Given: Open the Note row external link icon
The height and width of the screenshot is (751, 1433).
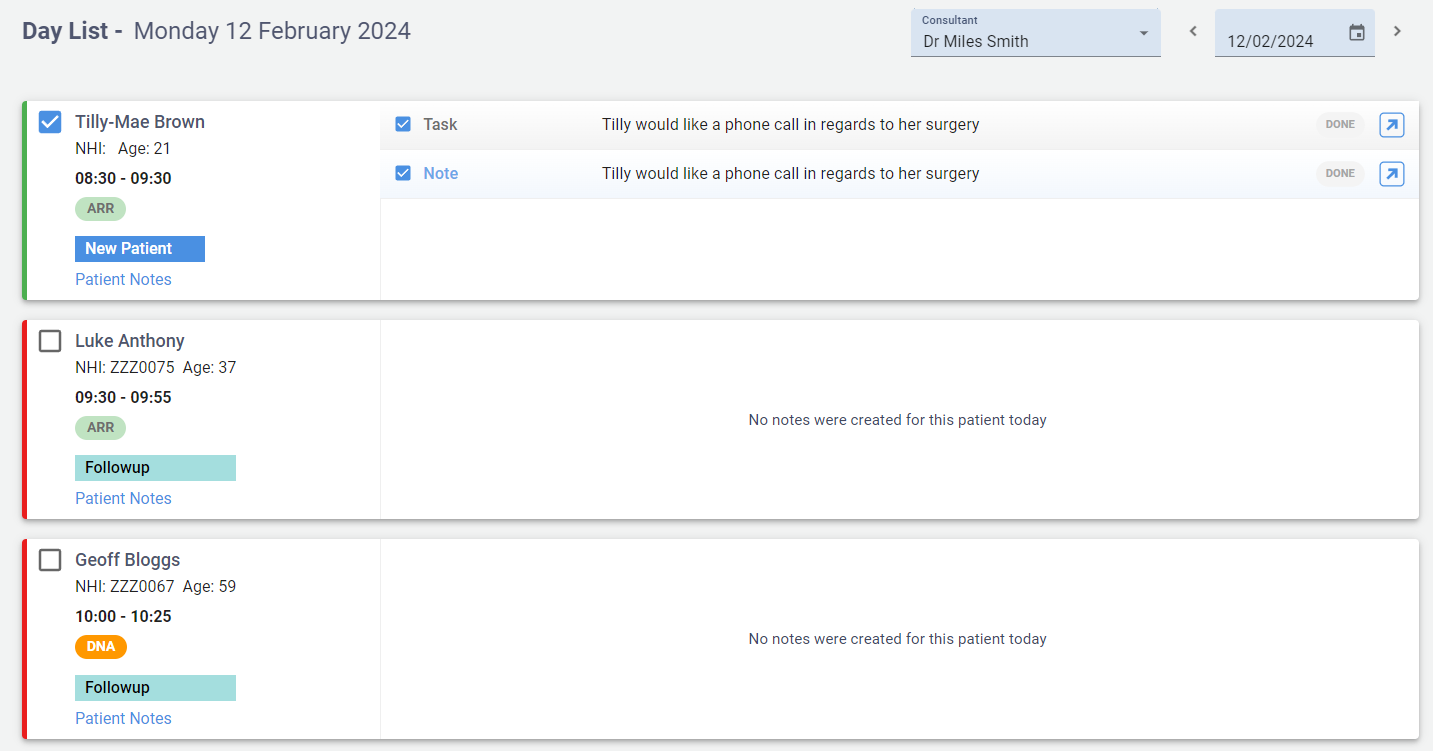Looking at the screenshot, I should coord(1391,174).
